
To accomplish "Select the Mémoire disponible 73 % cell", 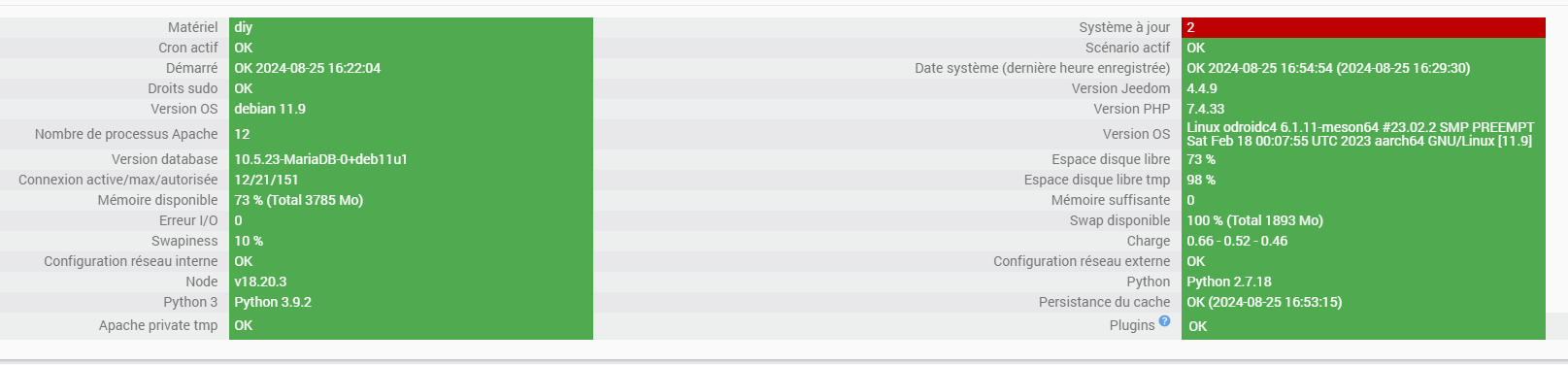I will 411,200.
